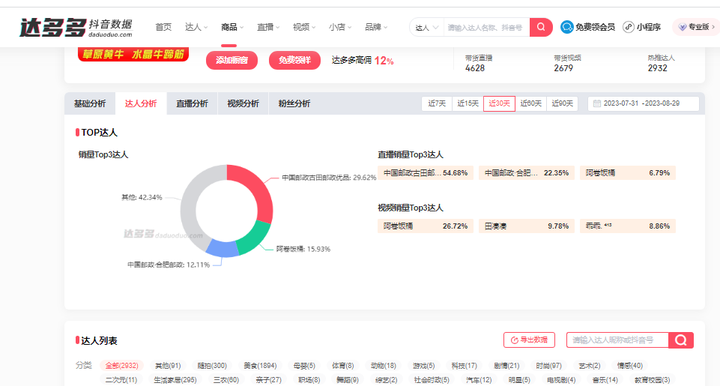Go to 首页 in top navigation
This screenshot has height=386, width=720.
coord(163,27)
